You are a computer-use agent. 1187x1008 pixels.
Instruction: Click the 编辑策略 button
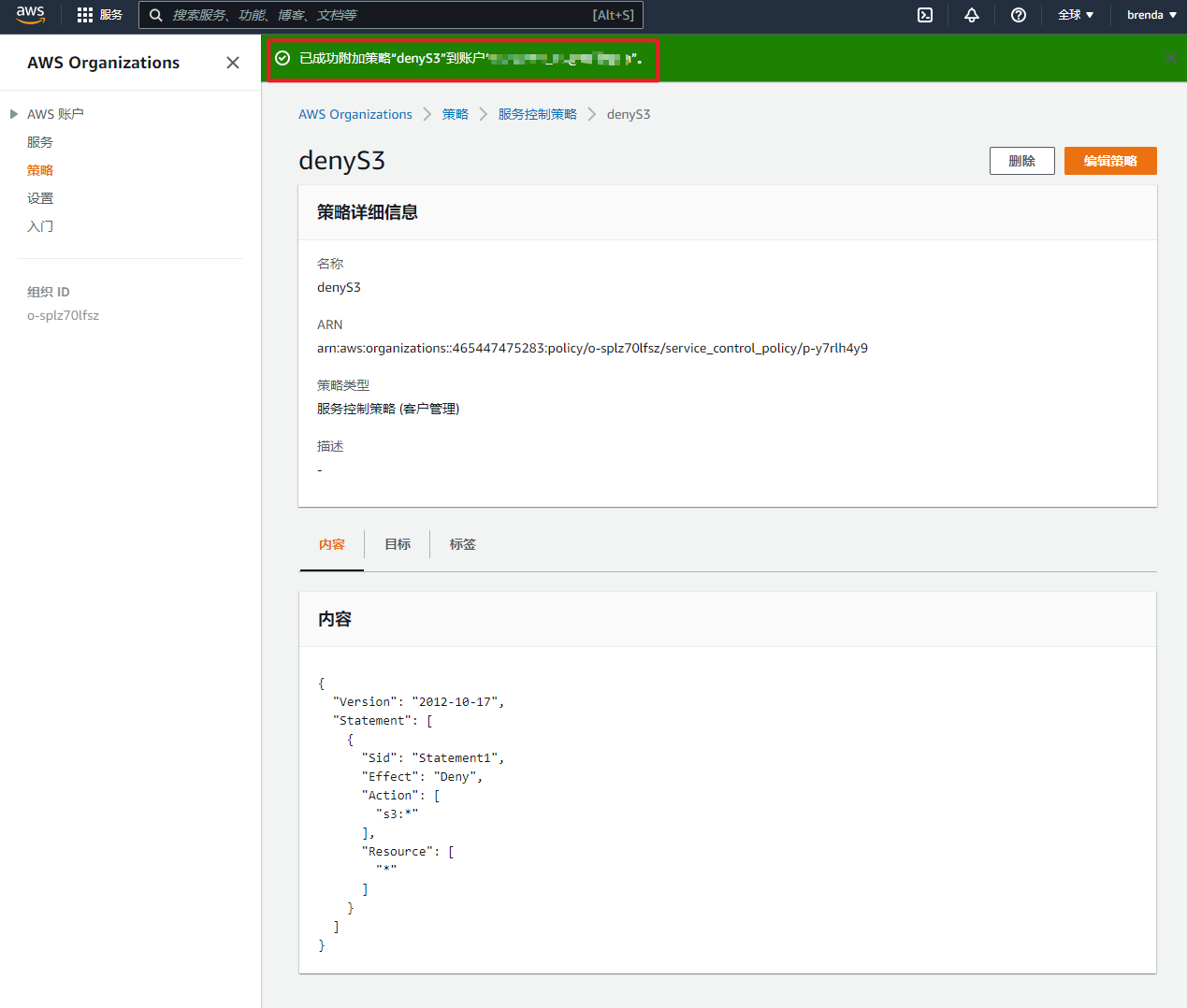[1110, 161]
